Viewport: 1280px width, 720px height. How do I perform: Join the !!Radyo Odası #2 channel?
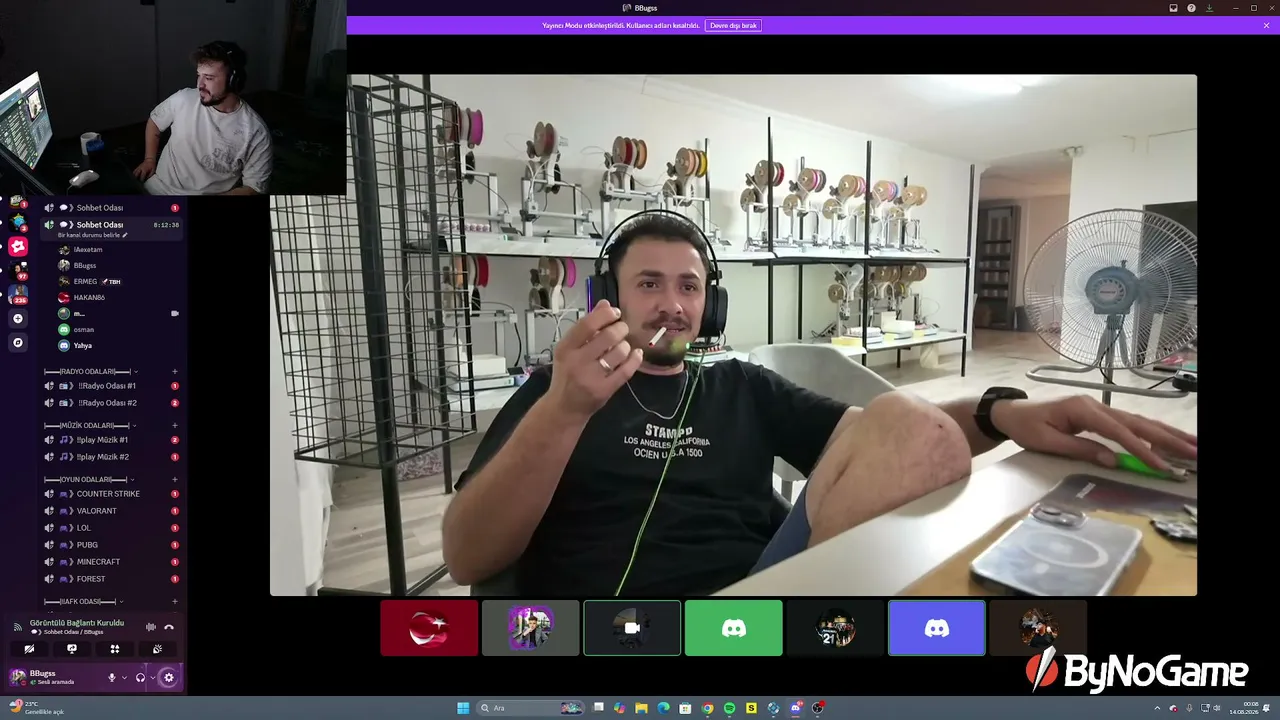111,403
